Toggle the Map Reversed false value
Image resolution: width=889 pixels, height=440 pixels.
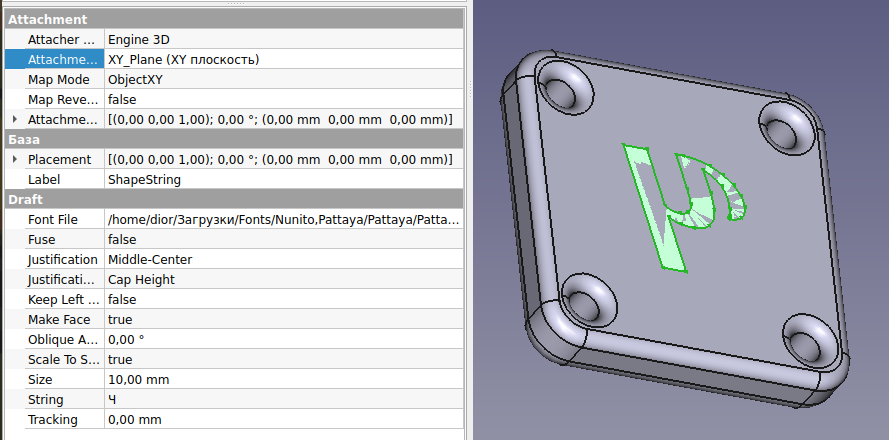(283, 99)
